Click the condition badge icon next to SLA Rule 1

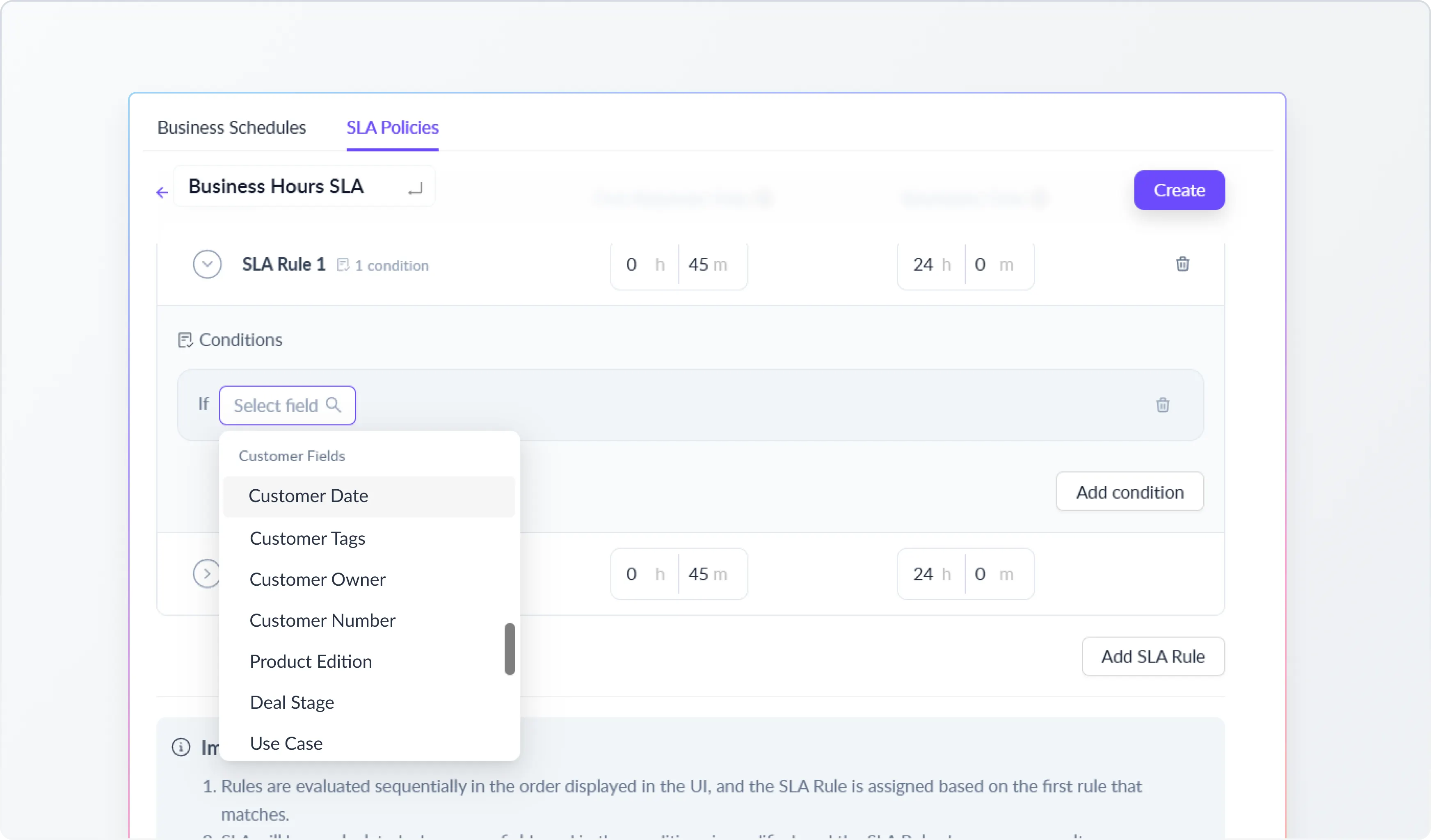point(343,265)
